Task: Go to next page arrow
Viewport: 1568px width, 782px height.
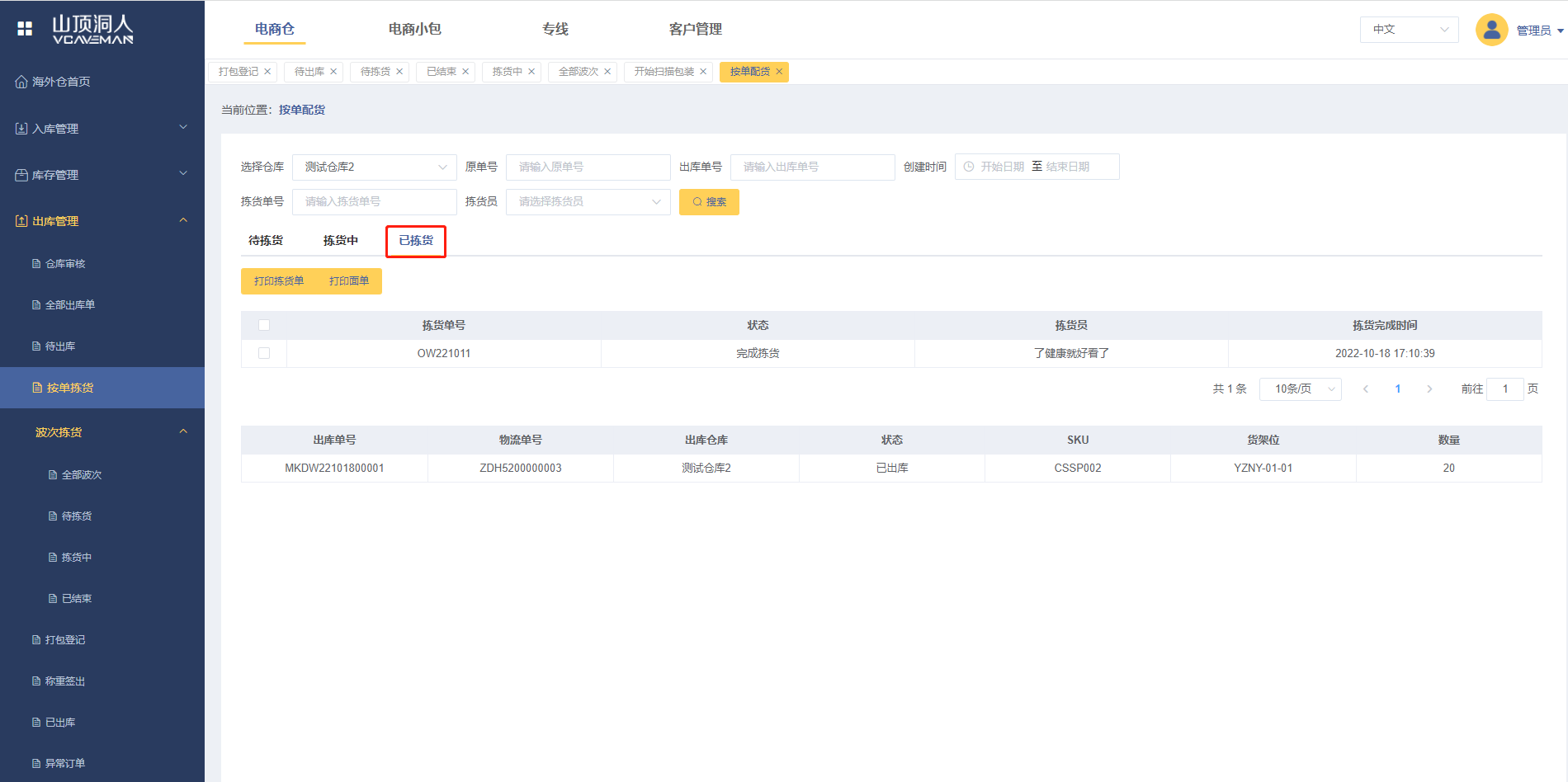Action: pos(1429,389)
